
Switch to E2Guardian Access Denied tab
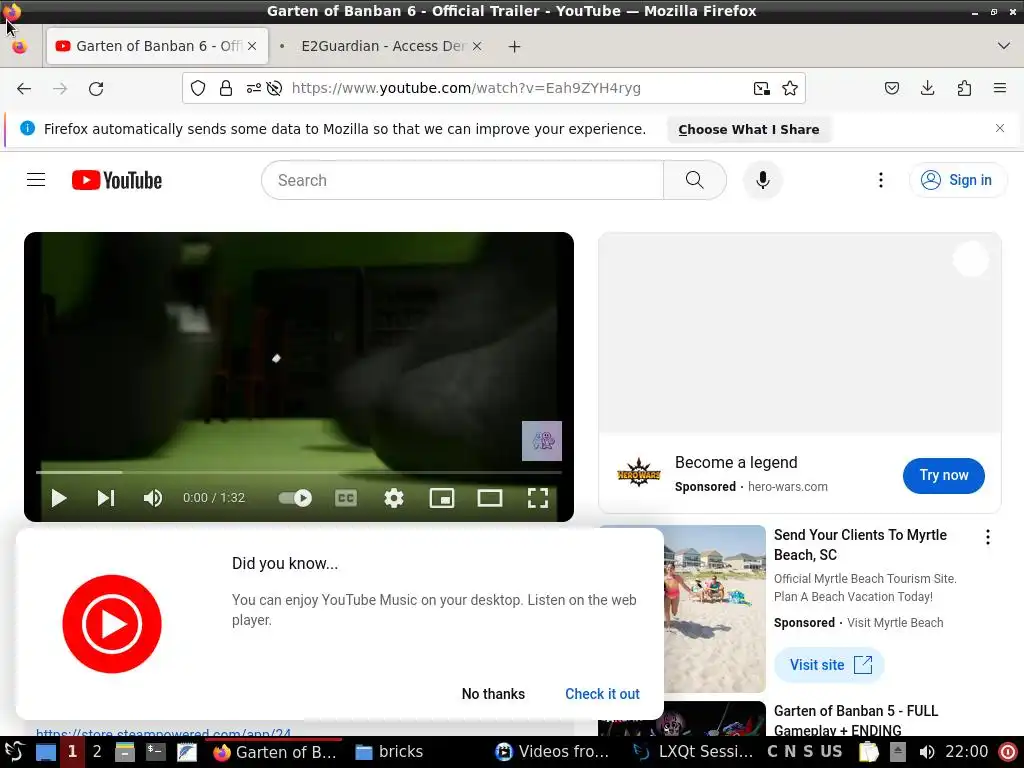tap(383, 46)
